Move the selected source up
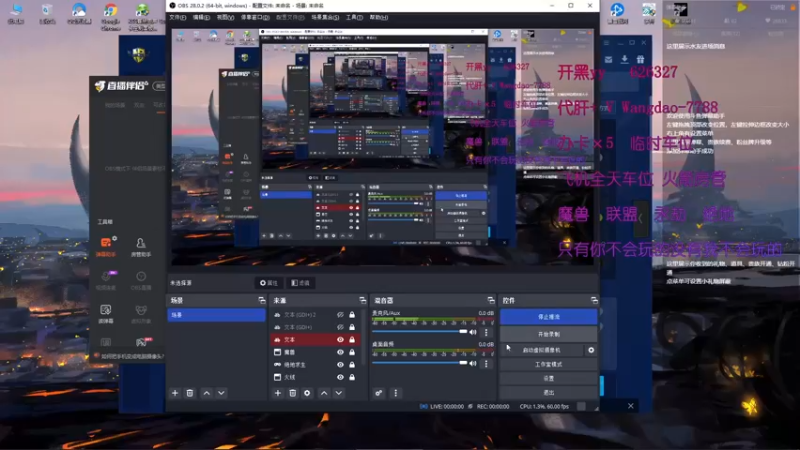This screenshot has width=800, height=450. point(324,393)
